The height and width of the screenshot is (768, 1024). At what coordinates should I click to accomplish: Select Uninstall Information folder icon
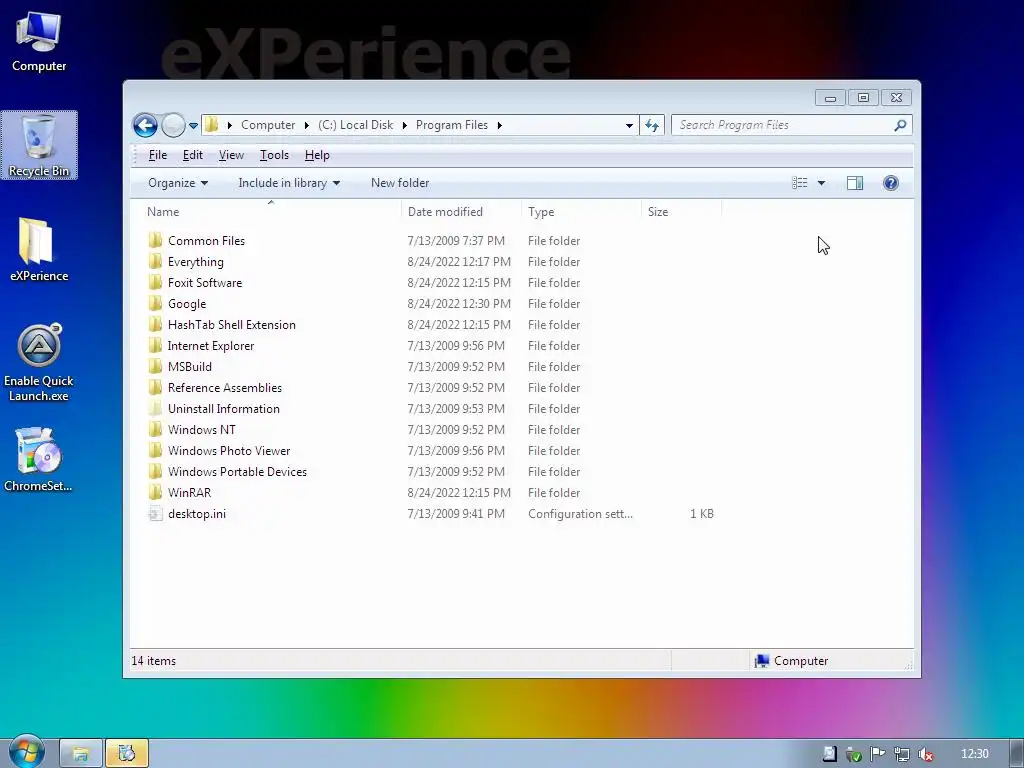click(155, 408)
